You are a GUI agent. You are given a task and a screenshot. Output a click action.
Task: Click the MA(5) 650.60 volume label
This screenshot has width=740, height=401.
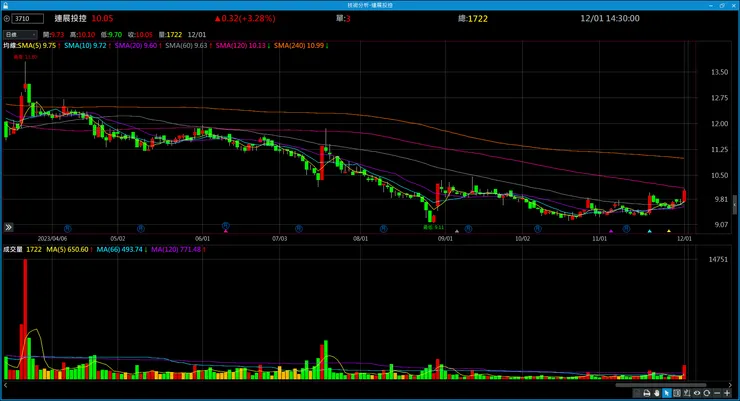coord(67,250)
